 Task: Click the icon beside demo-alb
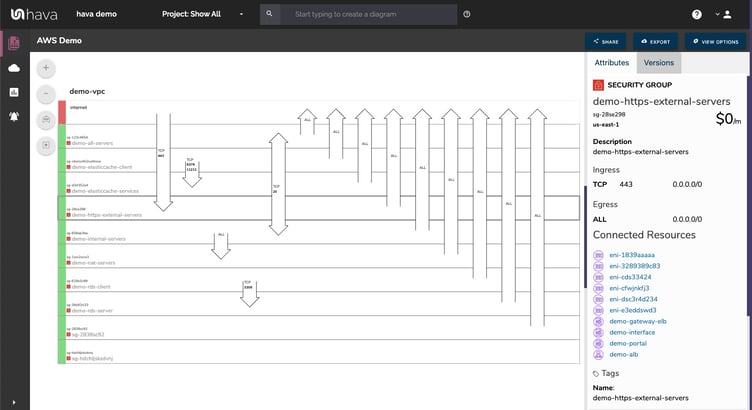click(598, 355)
